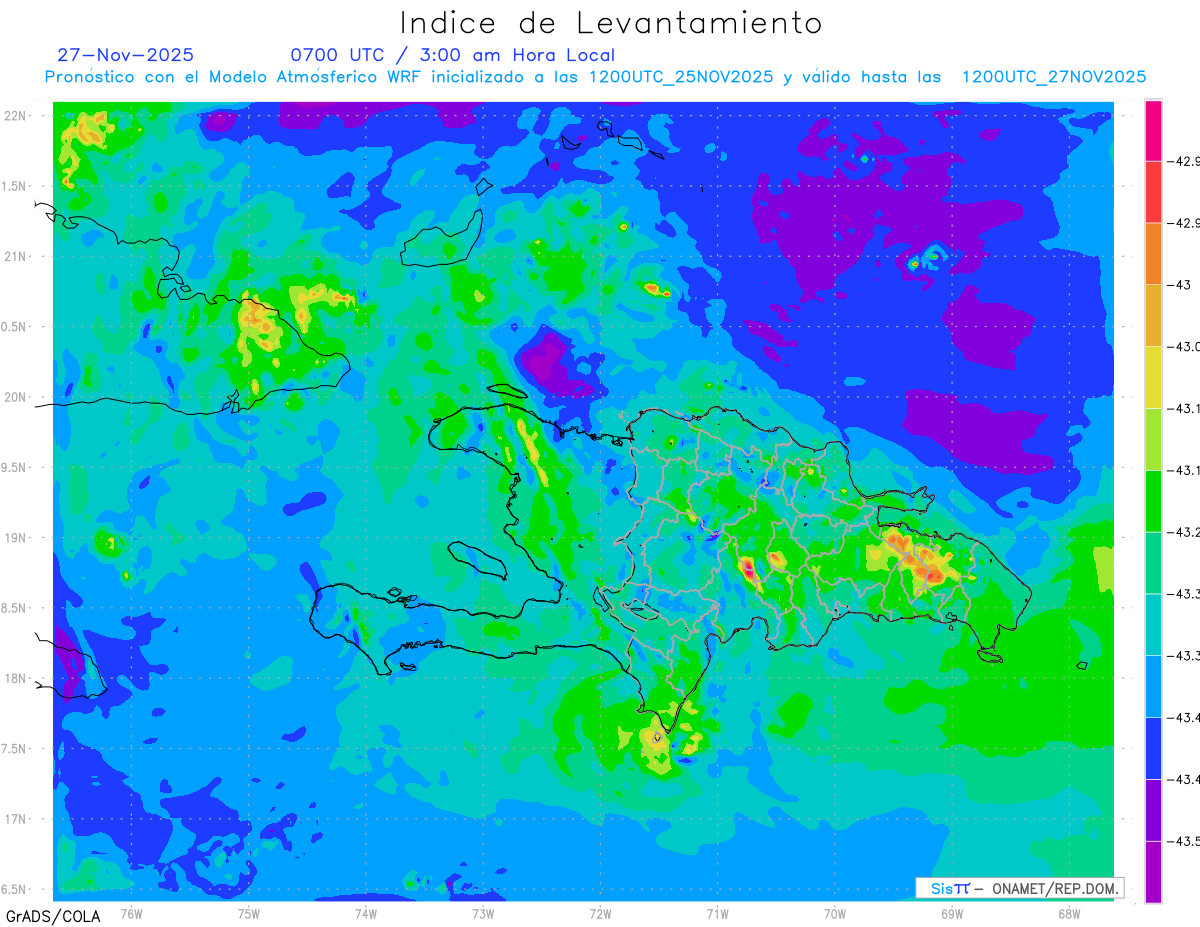Image resolution: width=1200 pixels, height=927 pixels.
Task: Click the "75W" longitude label
Action: [x=248, y=913]
